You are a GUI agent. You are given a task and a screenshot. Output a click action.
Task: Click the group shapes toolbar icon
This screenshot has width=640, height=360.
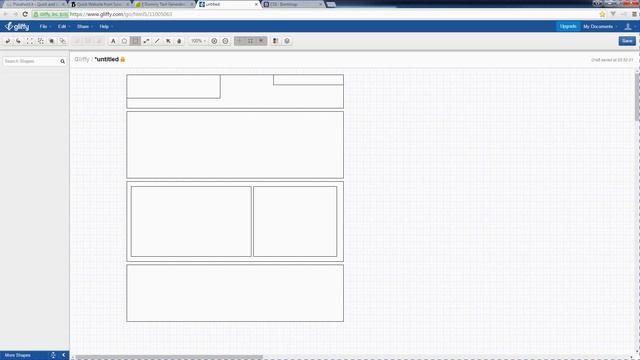(x=30, y=41)
